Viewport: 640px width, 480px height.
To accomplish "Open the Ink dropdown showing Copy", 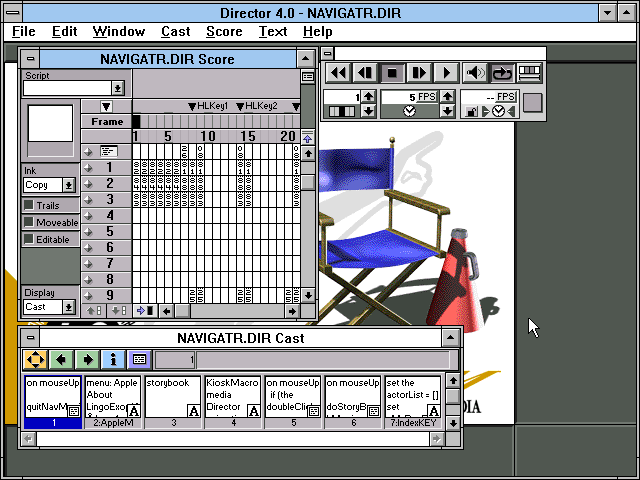I will pos(69,185).
